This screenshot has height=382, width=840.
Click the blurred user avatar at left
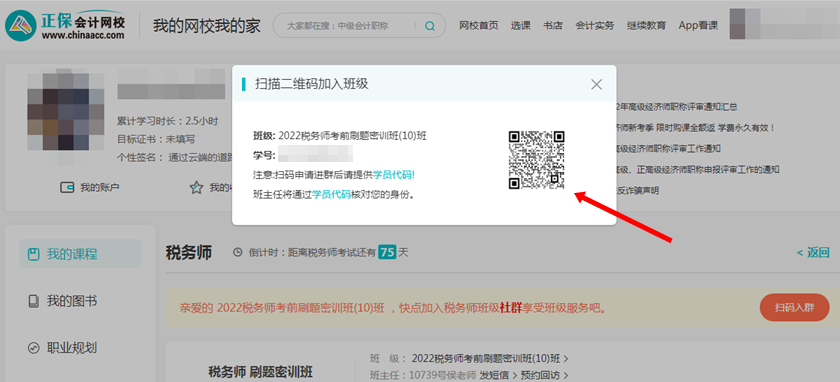[x=65, y=111]
